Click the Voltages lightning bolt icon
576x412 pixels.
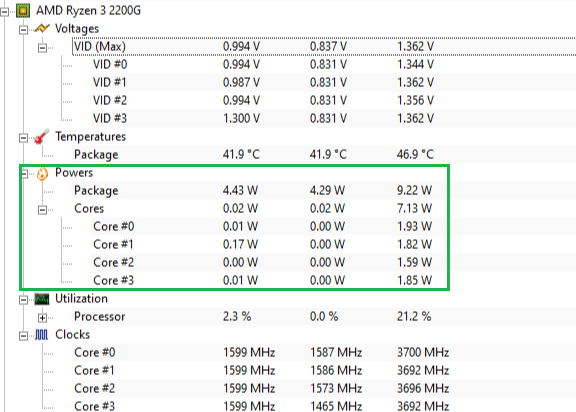(42, 28)
